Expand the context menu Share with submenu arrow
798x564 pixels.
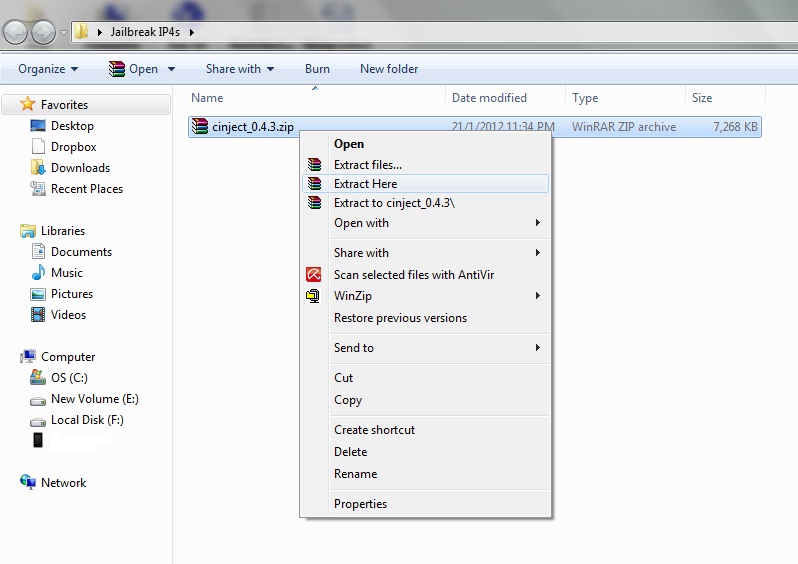537,252
